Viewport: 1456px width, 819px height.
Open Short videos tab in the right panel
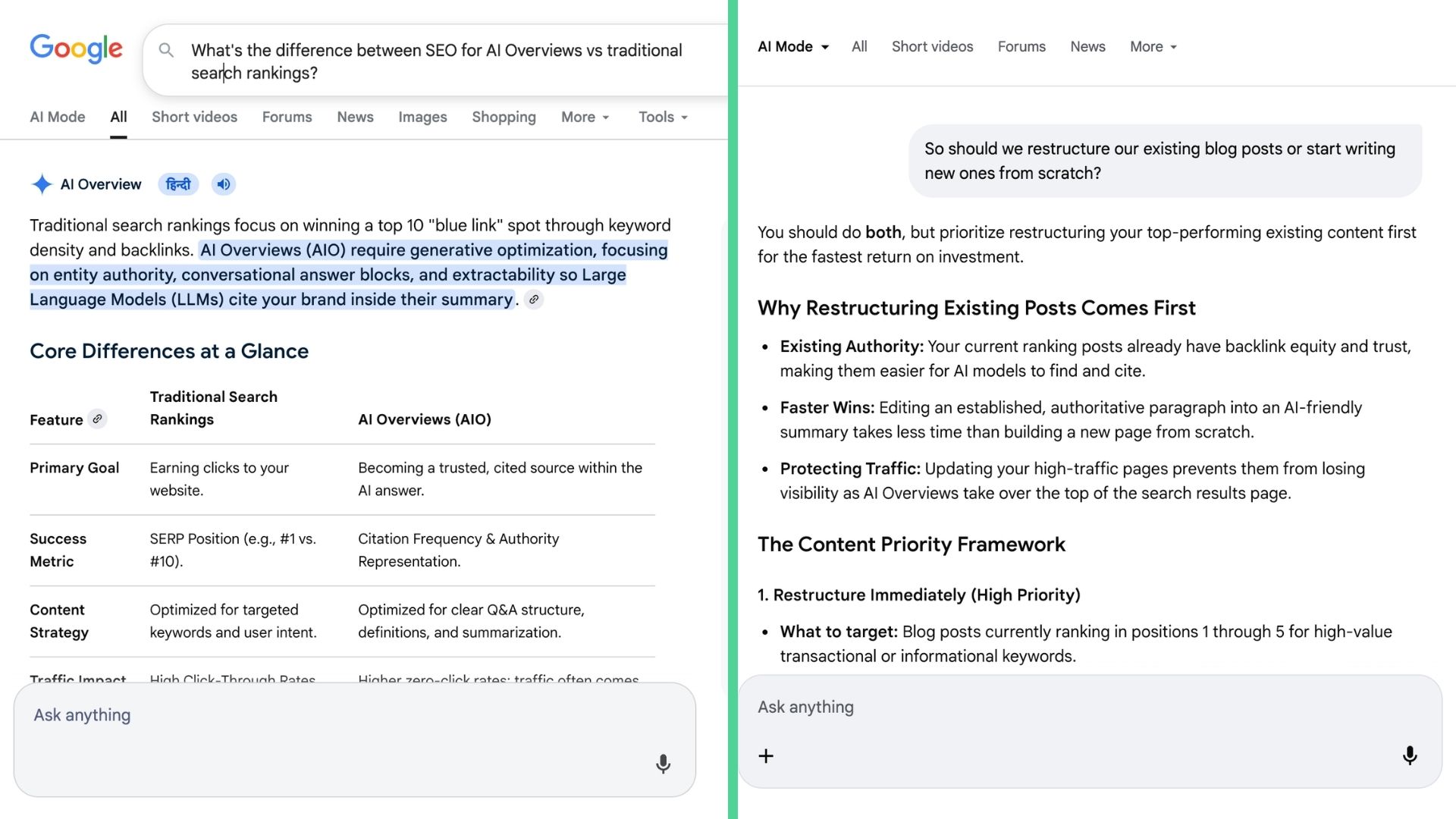click(932, 46)
